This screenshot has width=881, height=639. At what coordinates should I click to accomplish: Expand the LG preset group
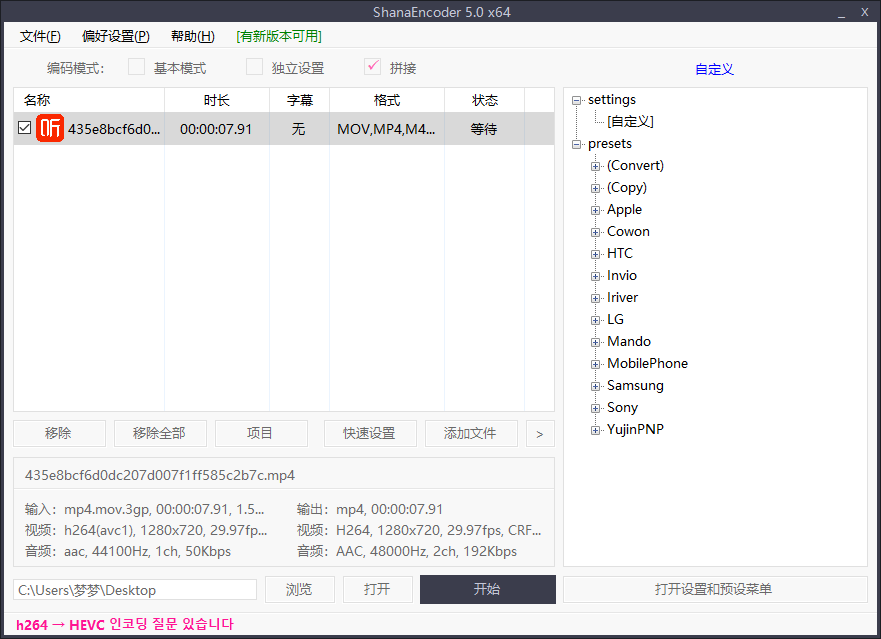click(596, 320)
